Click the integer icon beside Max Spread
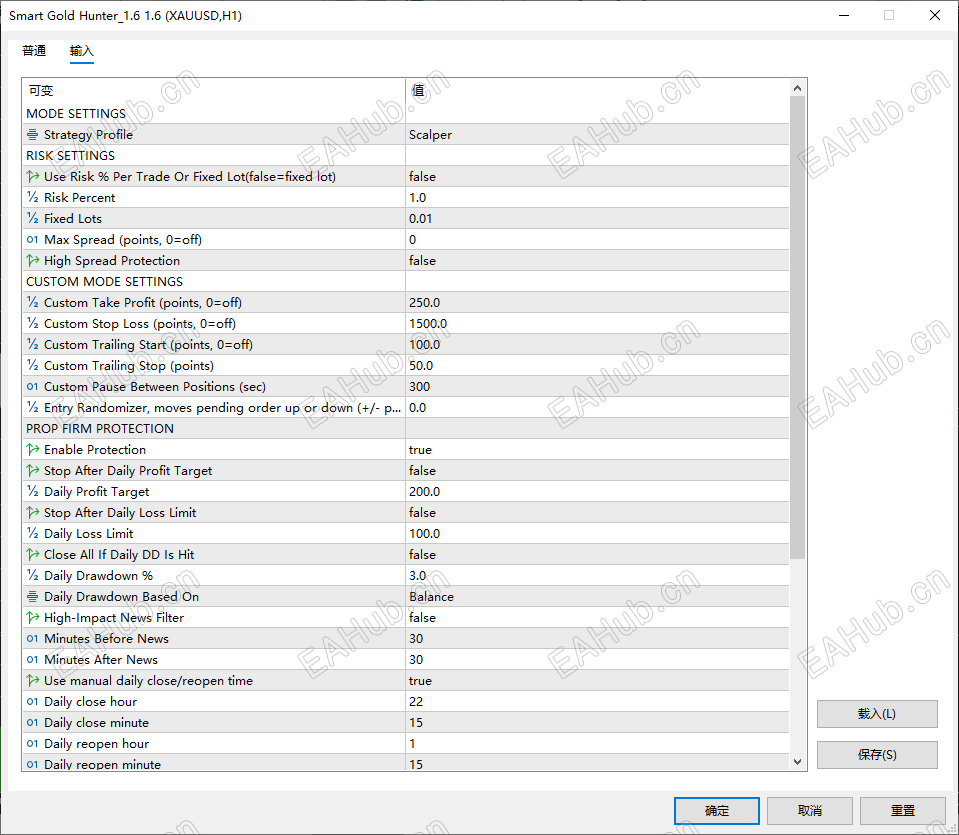 [x=32, y=240]
